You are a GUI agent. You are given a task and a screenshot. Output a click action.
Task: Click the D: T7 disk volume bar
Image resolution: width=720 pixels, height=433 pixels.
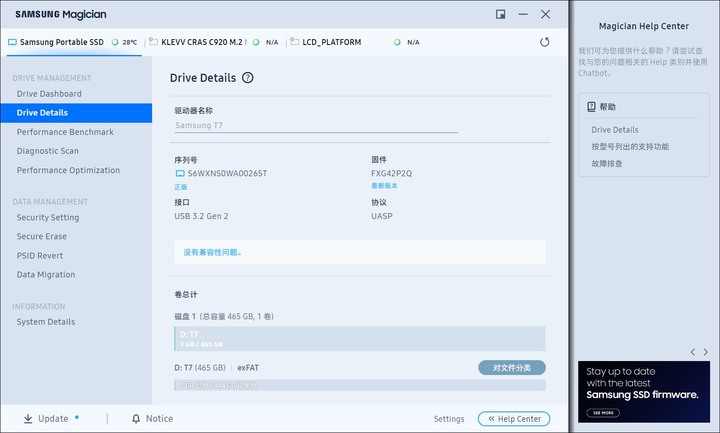tap(360, 339)
